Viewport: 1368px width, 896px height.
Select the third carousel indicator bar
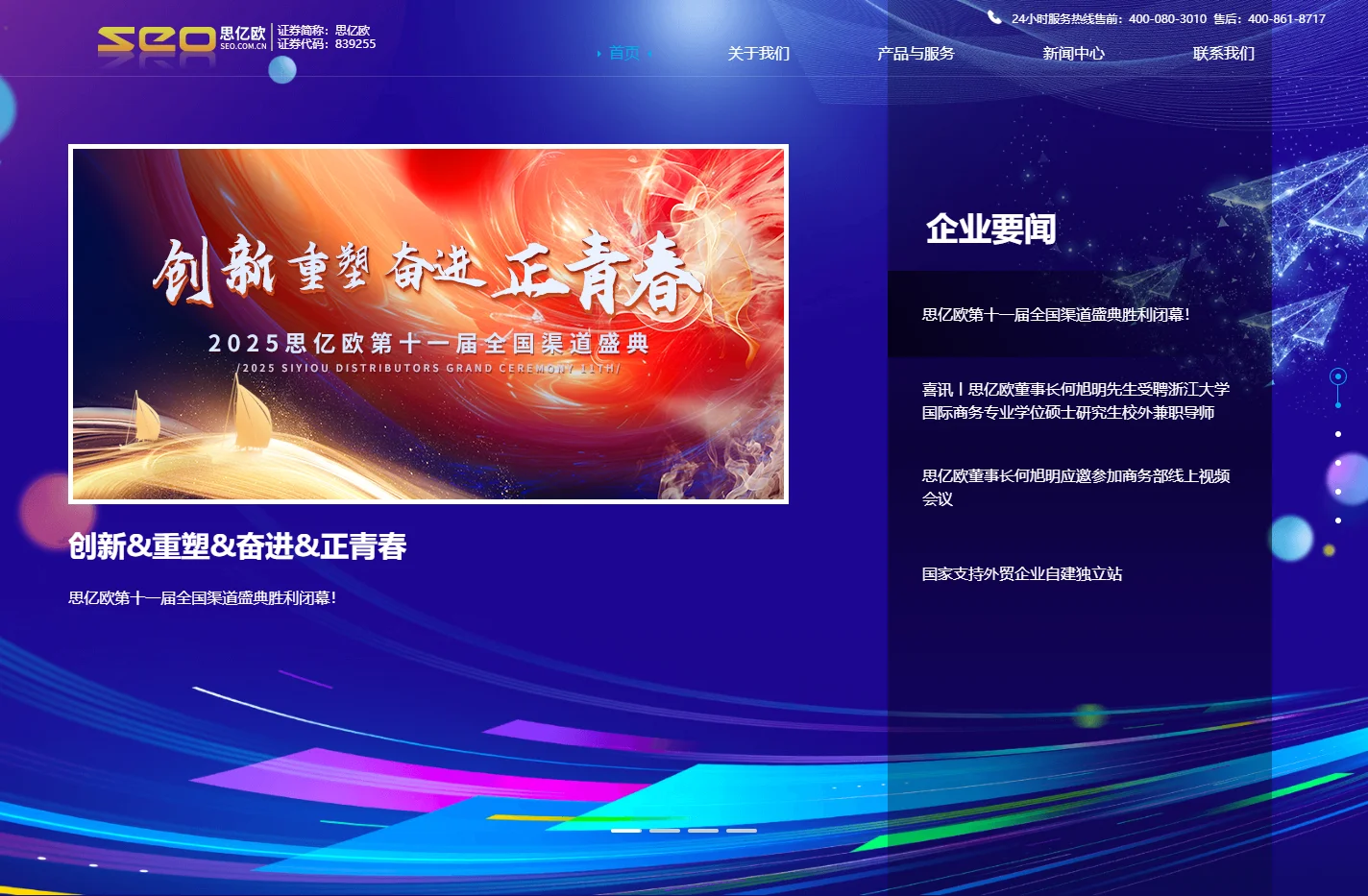click(703, 830)
